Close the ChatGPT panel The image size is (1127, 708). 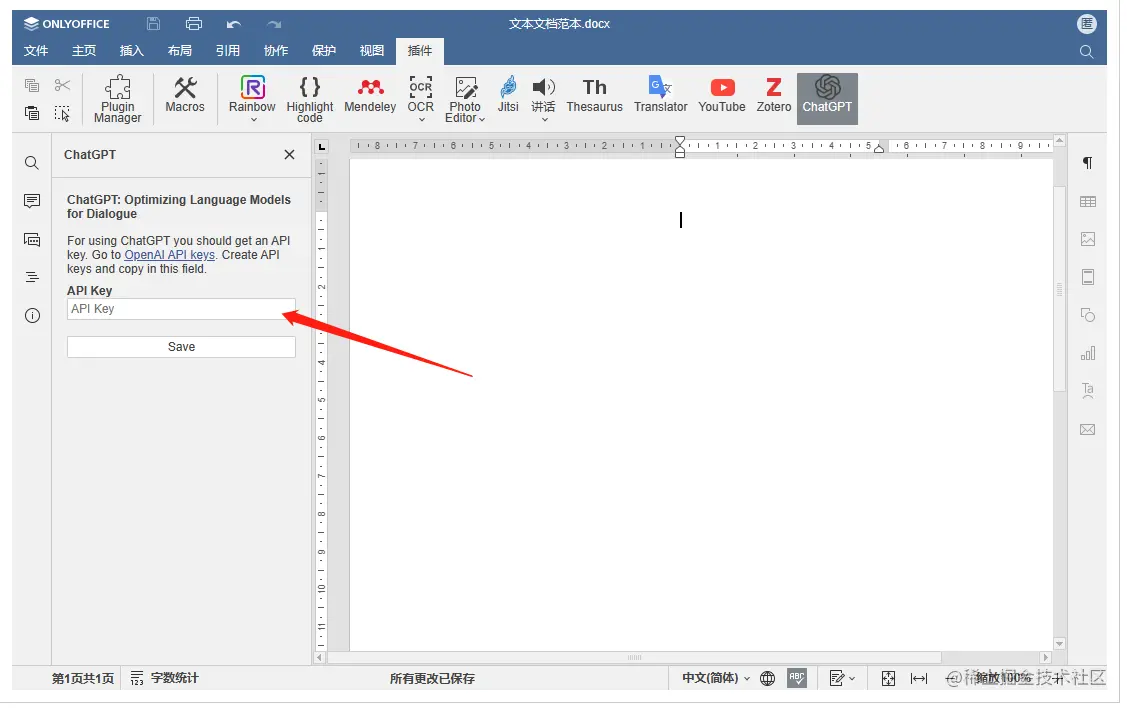coord(289,155)
